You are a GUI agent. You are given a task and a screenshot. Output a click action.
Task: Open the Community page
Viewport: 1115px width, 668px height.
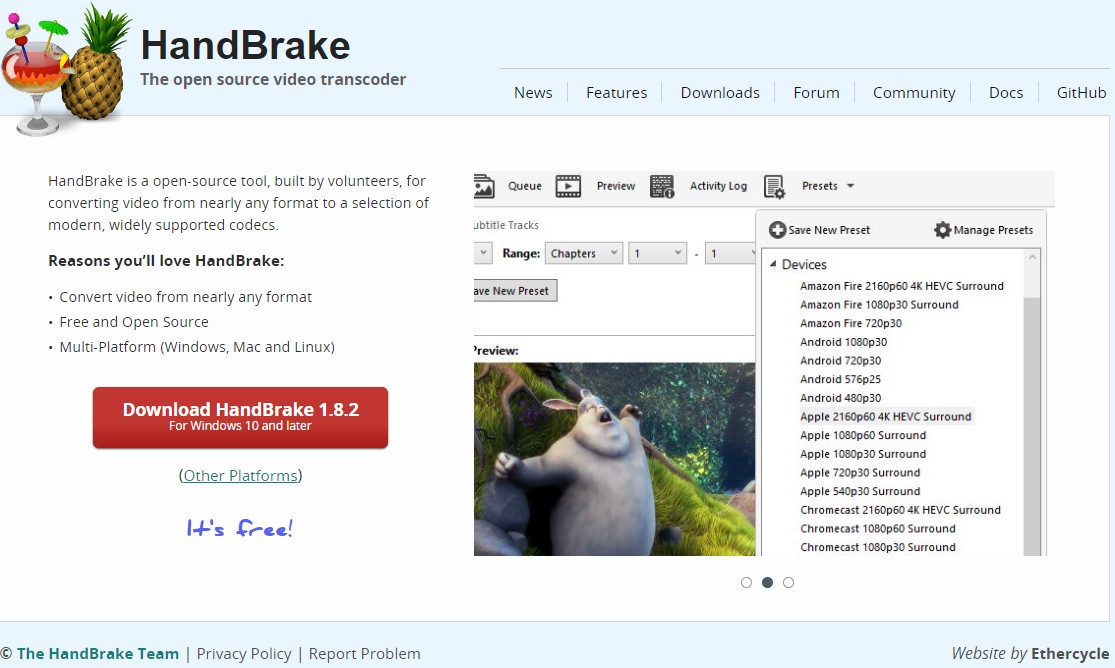click(x=914, y=92)
